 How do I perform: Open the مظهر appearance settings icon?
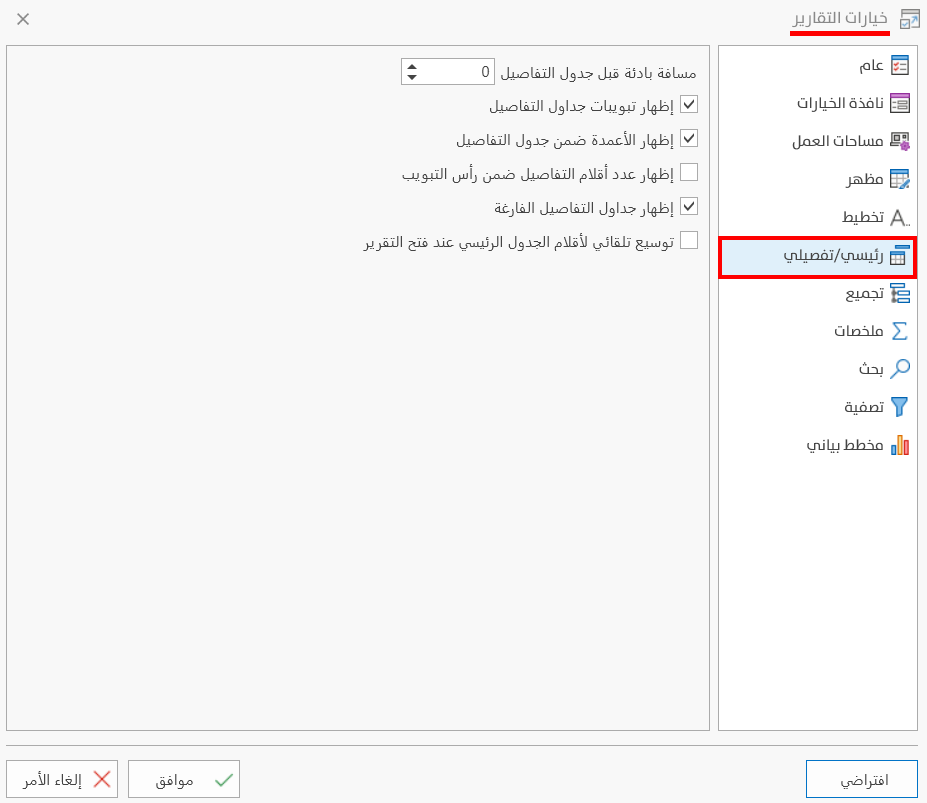tap(901, 179)
